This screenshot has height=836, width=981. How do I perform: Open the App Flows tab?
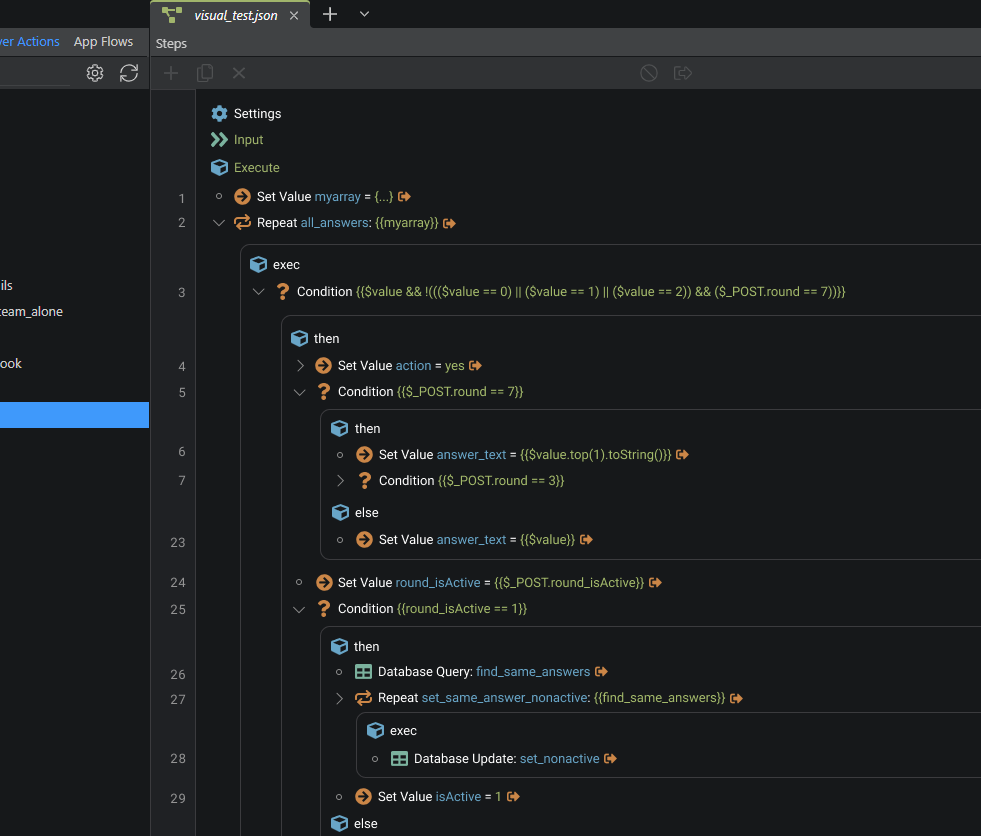tap(103, 42)
